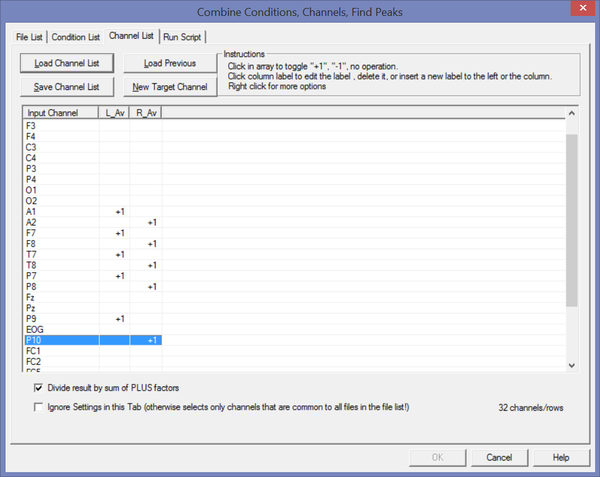Switch to the File List tab
The height and width of the screenshot is (477, 600).
coord(30,37)
